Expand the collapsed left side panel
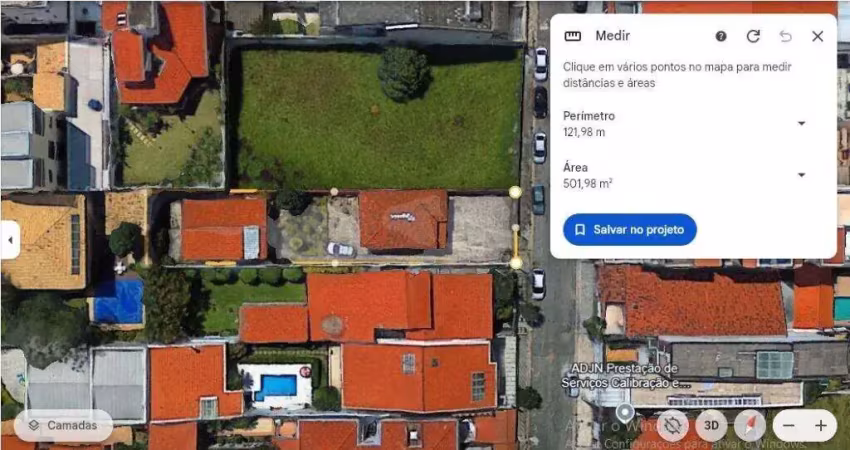 tap(10, 240)
